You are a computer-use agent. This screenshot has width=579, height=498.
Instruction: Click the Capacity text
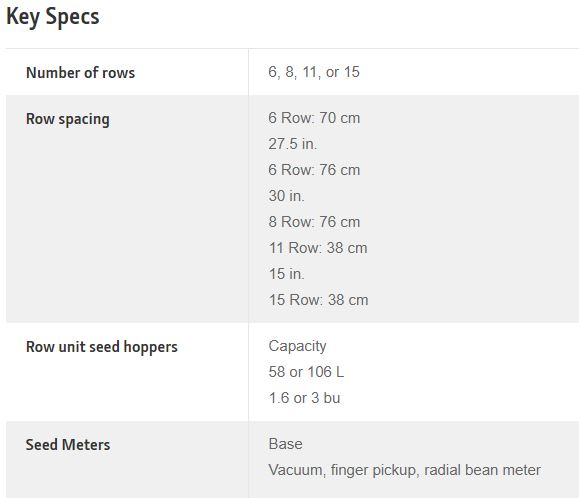(x=297, y=346)
